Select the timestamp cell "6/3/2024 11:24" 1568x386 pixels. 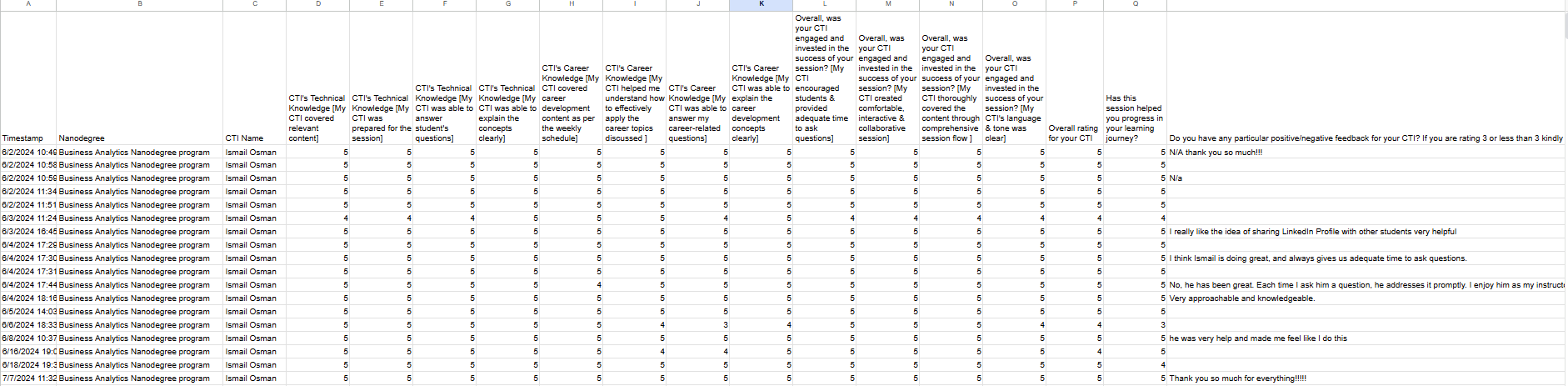coord(28,218)
